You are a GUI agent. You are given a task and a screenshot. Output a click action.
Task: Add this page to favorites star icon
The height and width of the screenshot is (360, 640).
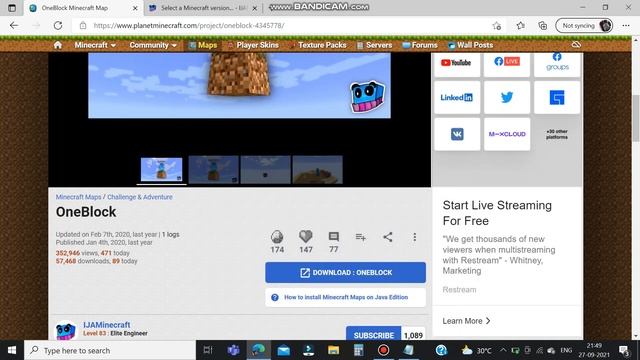[x=497, y=26]
